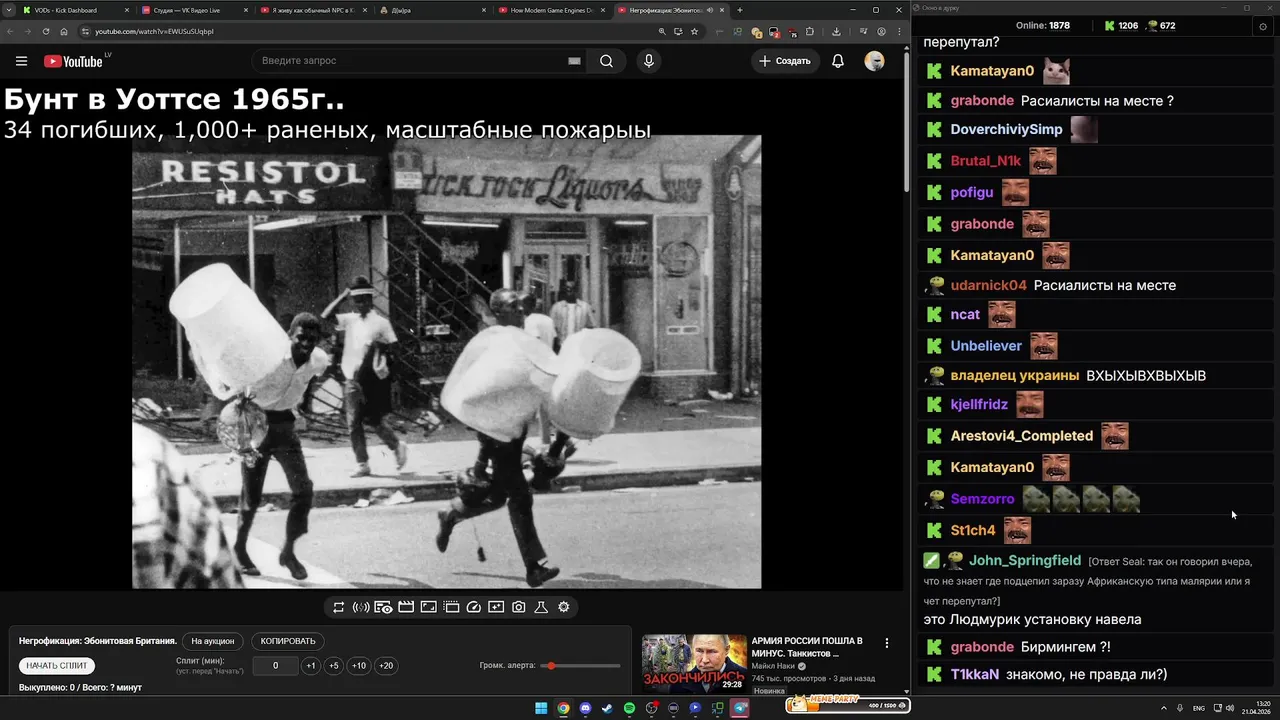Click the search magnifier button on YouTube
Viewport: 1280px width, 720px height.
(x=606, y=61)
